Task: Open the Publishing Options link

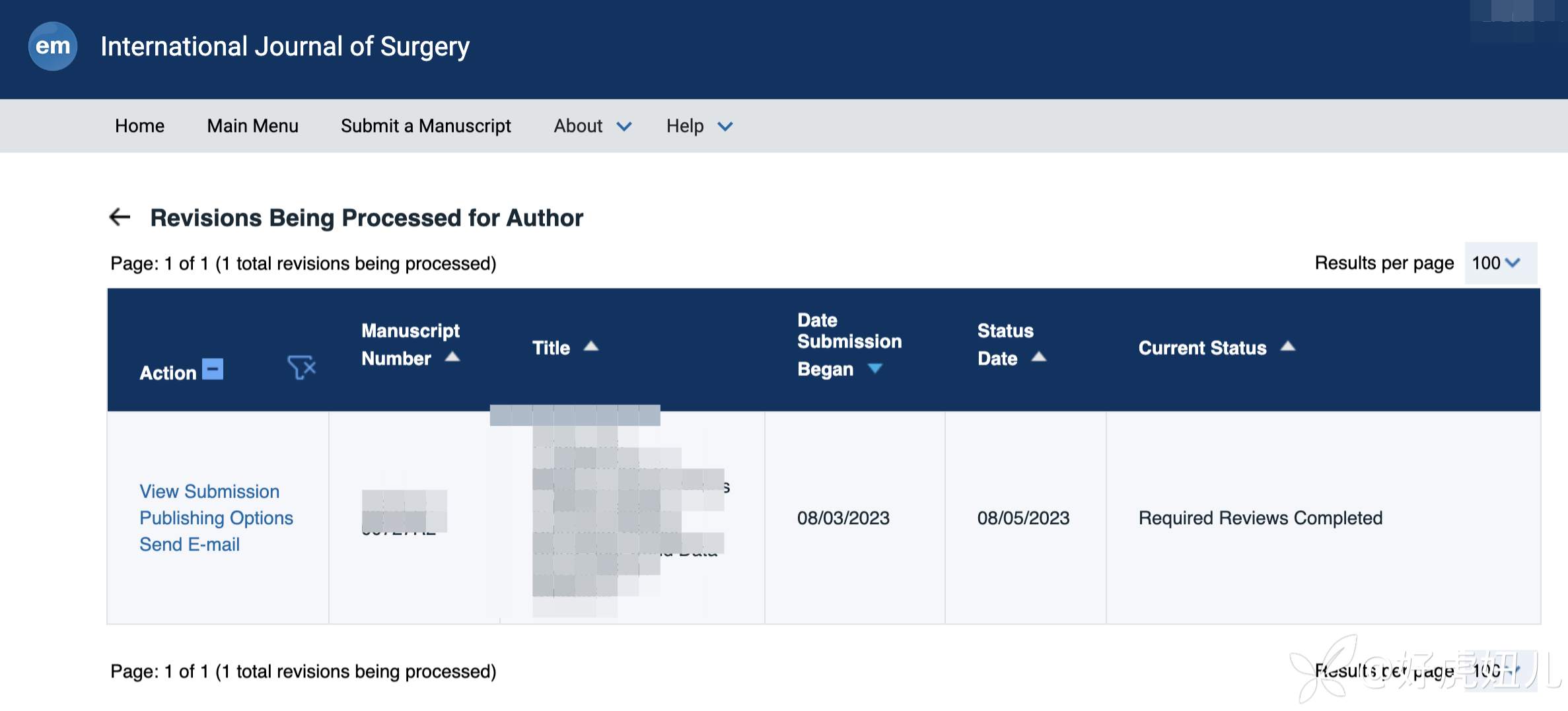Action: click(x=216, y=518)
